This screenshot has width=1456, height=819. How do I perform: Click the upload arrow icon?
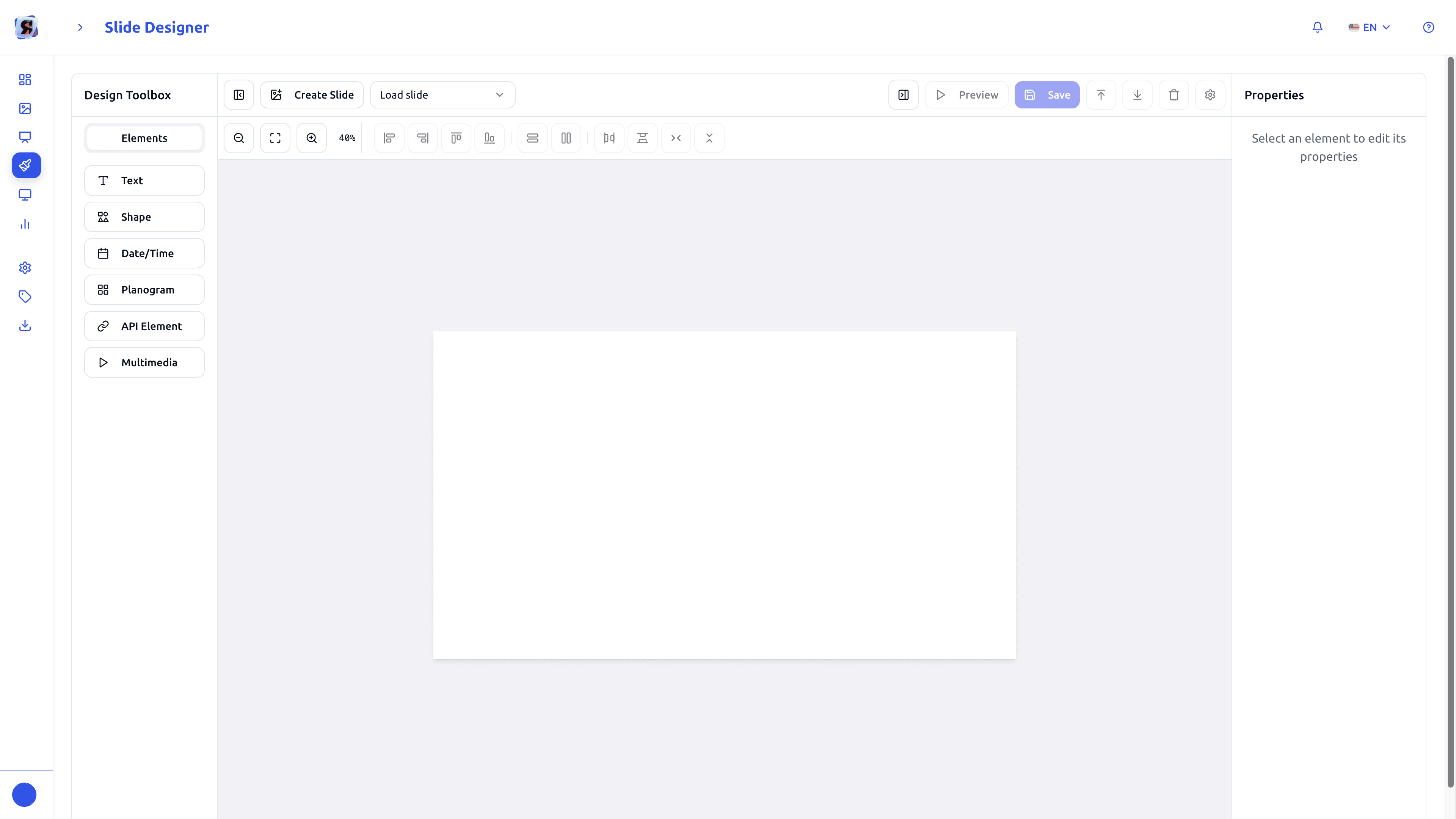click(x=1100, y=95)
